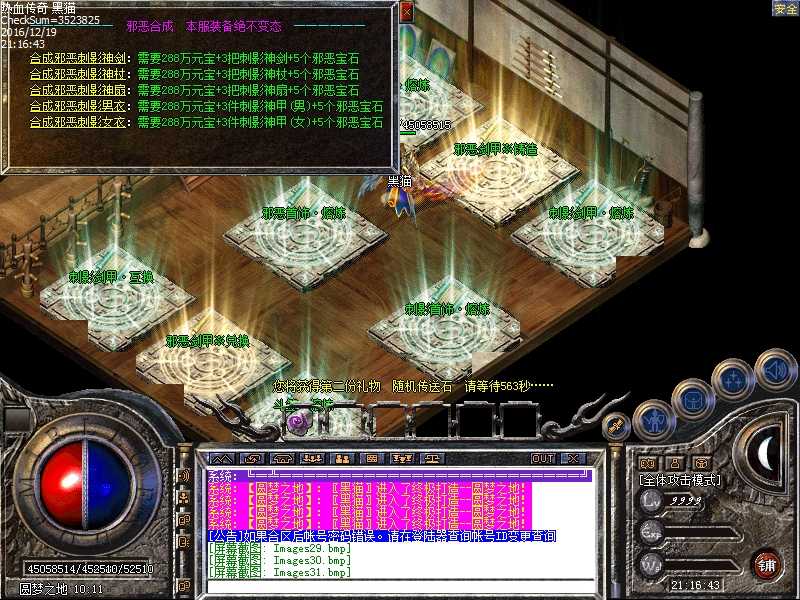This screenshot has width=800, height=600.
Task: Click the three-figures group icon in chat toolbar
Action: click(x=312, y=458)
